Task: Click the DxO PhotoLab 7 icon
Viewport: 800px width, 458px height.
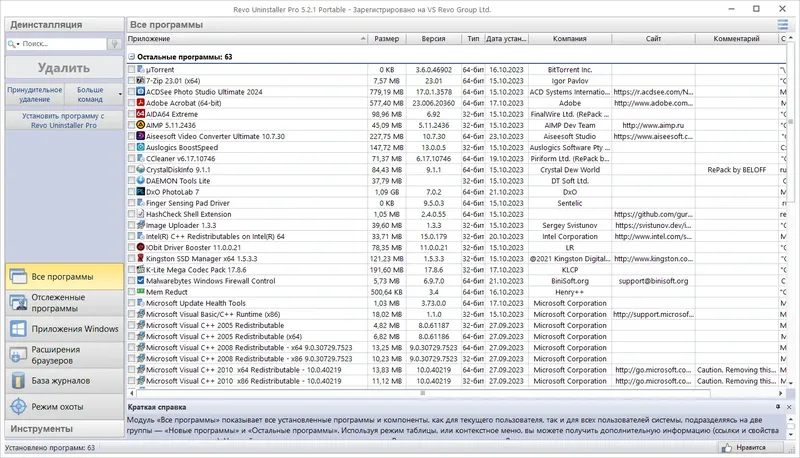Action: click(x=141, y=192)
